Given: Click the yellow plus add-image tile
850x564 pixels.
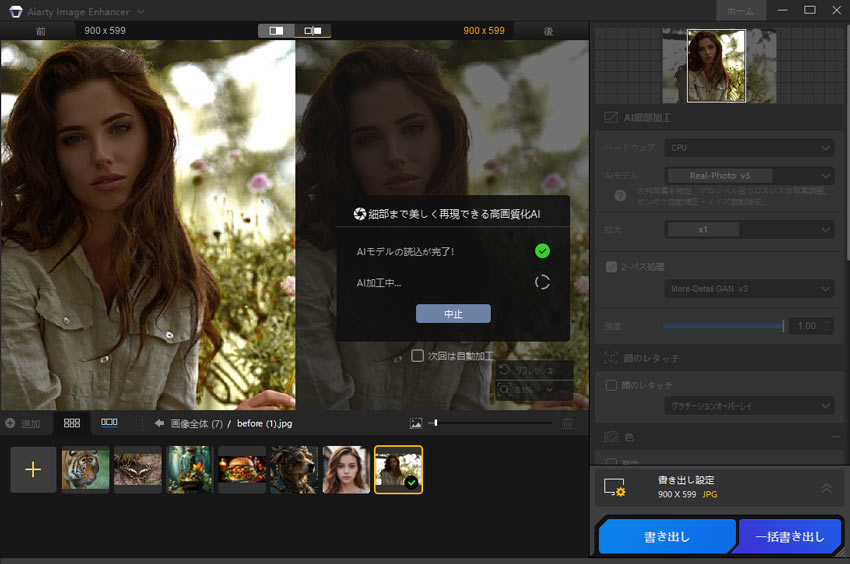Looking at the screenshot, I should [x=33, y=470].
